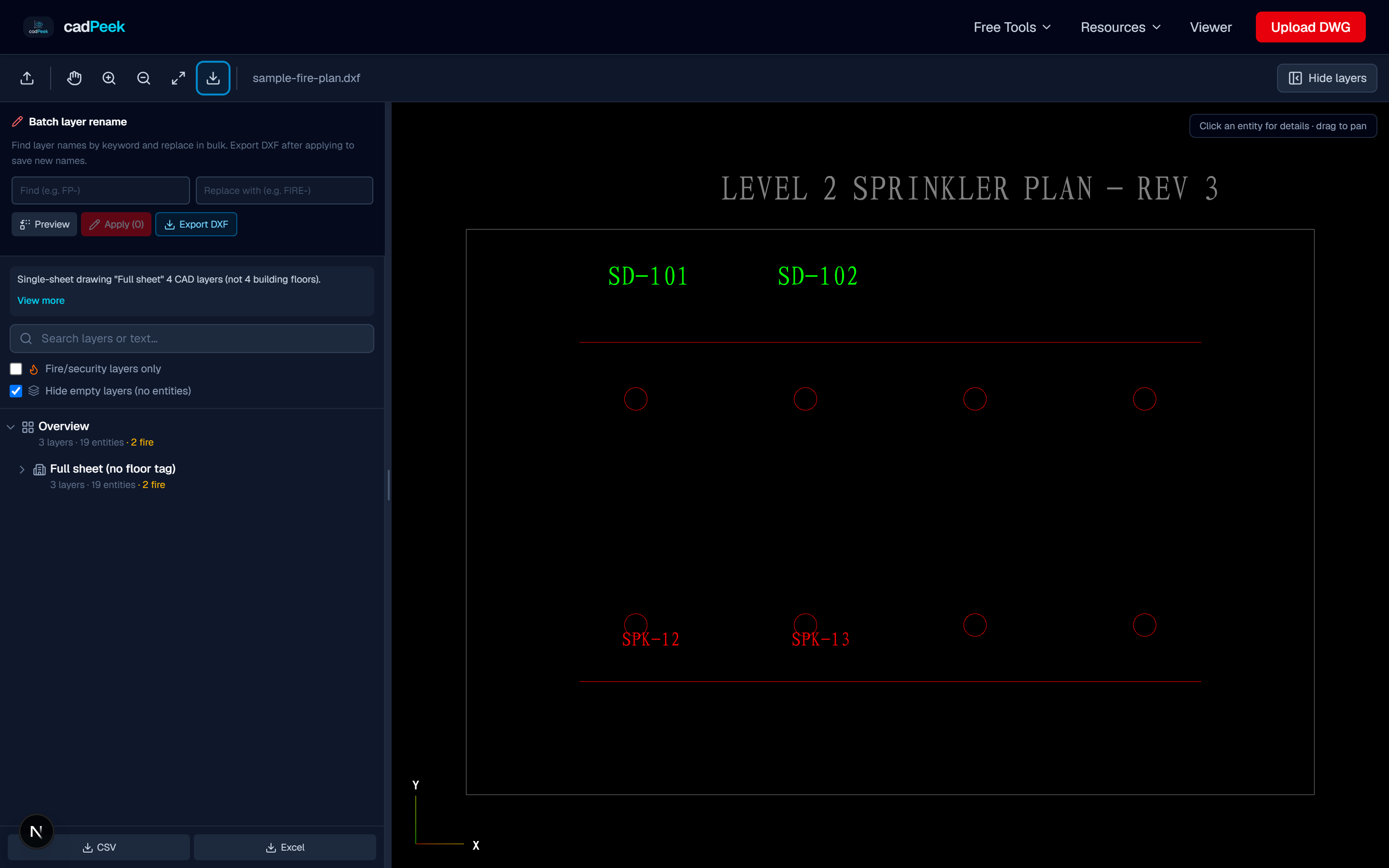Image resolution: width=1389 pixels, height=868 pixels.
Task: Click the Batch layer rename heading
Action: [x=78, y=122]
